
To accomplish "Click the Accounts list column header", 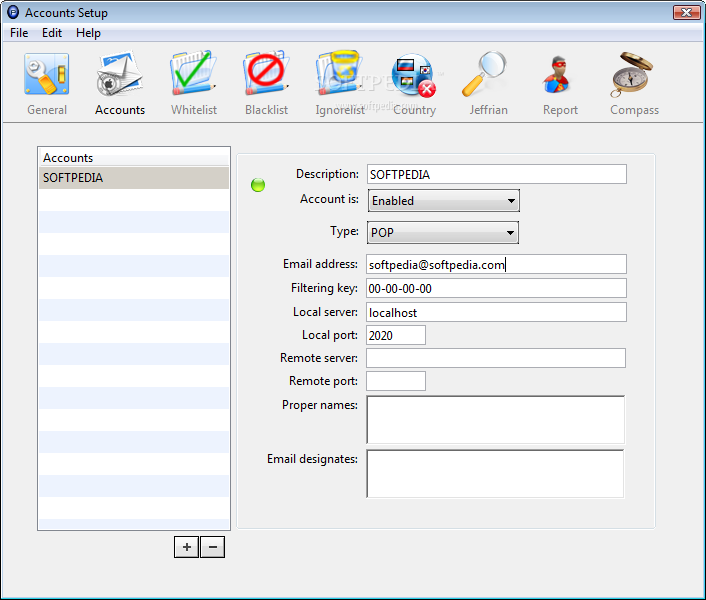I will (x=134, y=158).
